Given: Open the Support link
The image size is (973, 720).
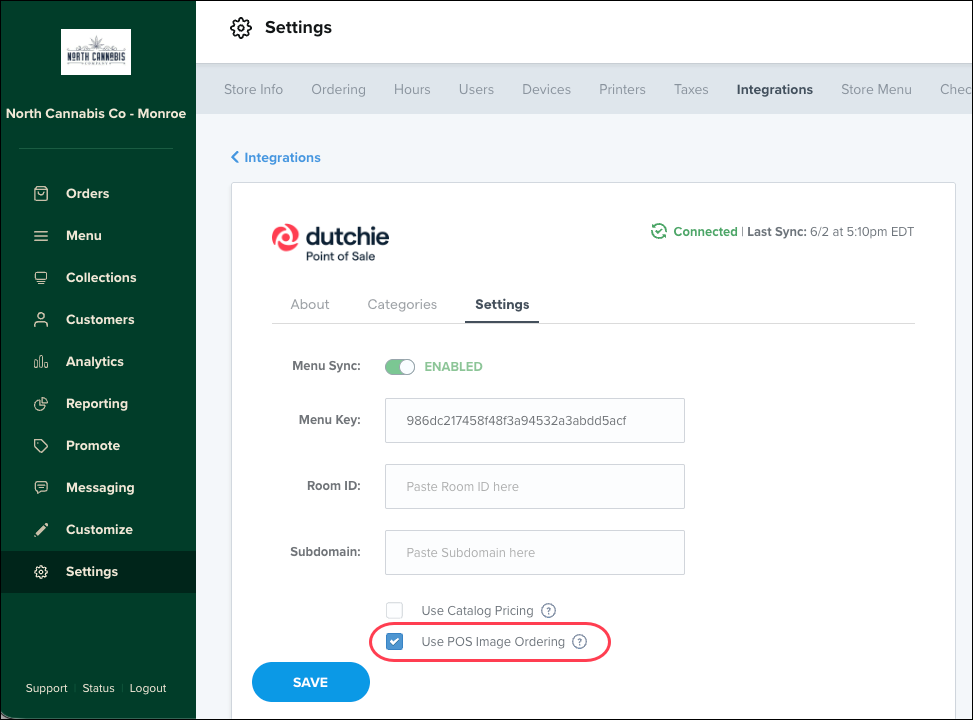Looking at the screenshot, I should 47,688.
